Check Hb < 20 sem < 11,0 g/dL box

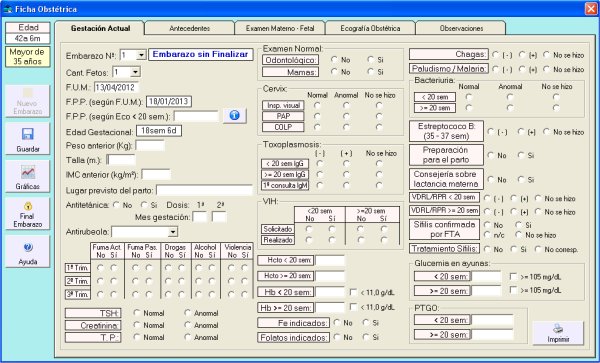point(353,292)
